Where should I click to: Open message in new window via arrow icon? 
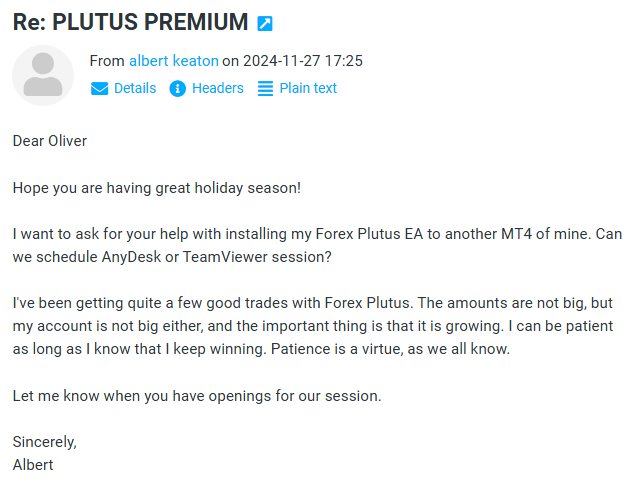coord(265,23)
